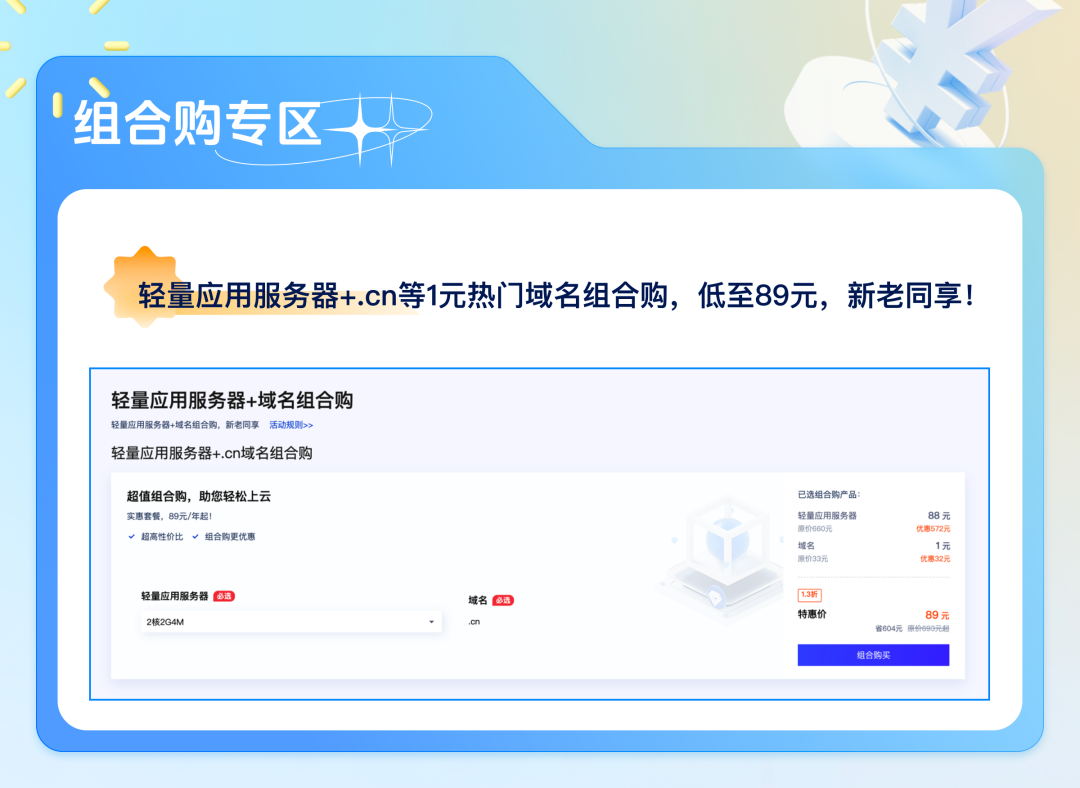
Task: Click the "已选组合购产品:" label
Action: click(x=829, y=495)
